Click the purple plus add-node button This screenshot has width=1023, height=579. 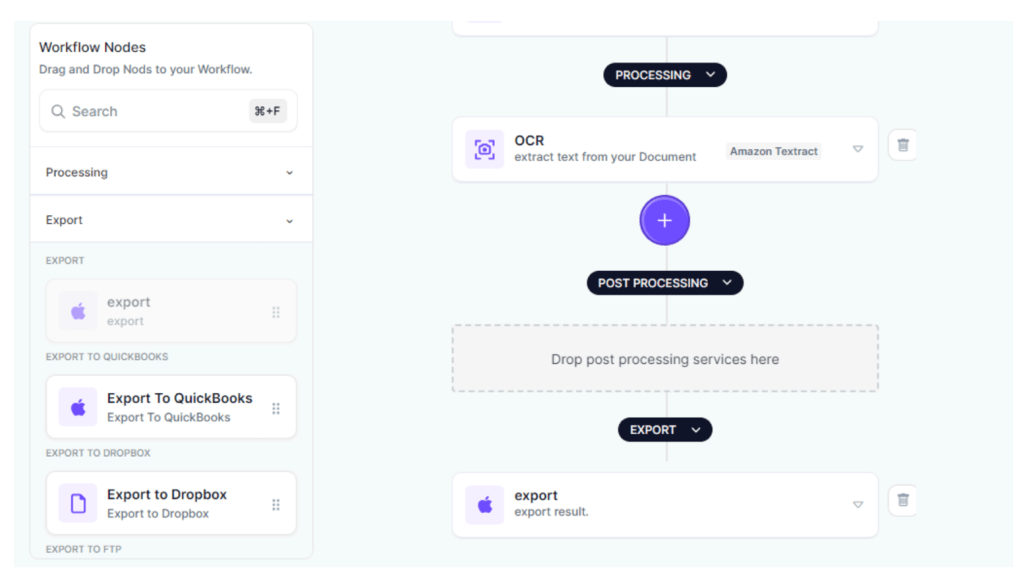pyautogui.click(x=665, y=220)
